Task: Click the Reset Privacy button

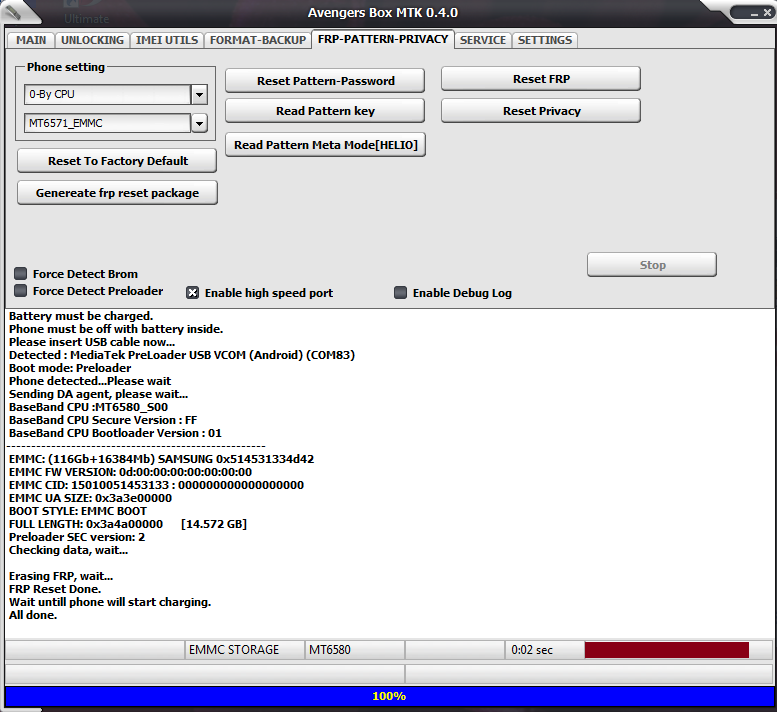Action: tap(541, 111)
